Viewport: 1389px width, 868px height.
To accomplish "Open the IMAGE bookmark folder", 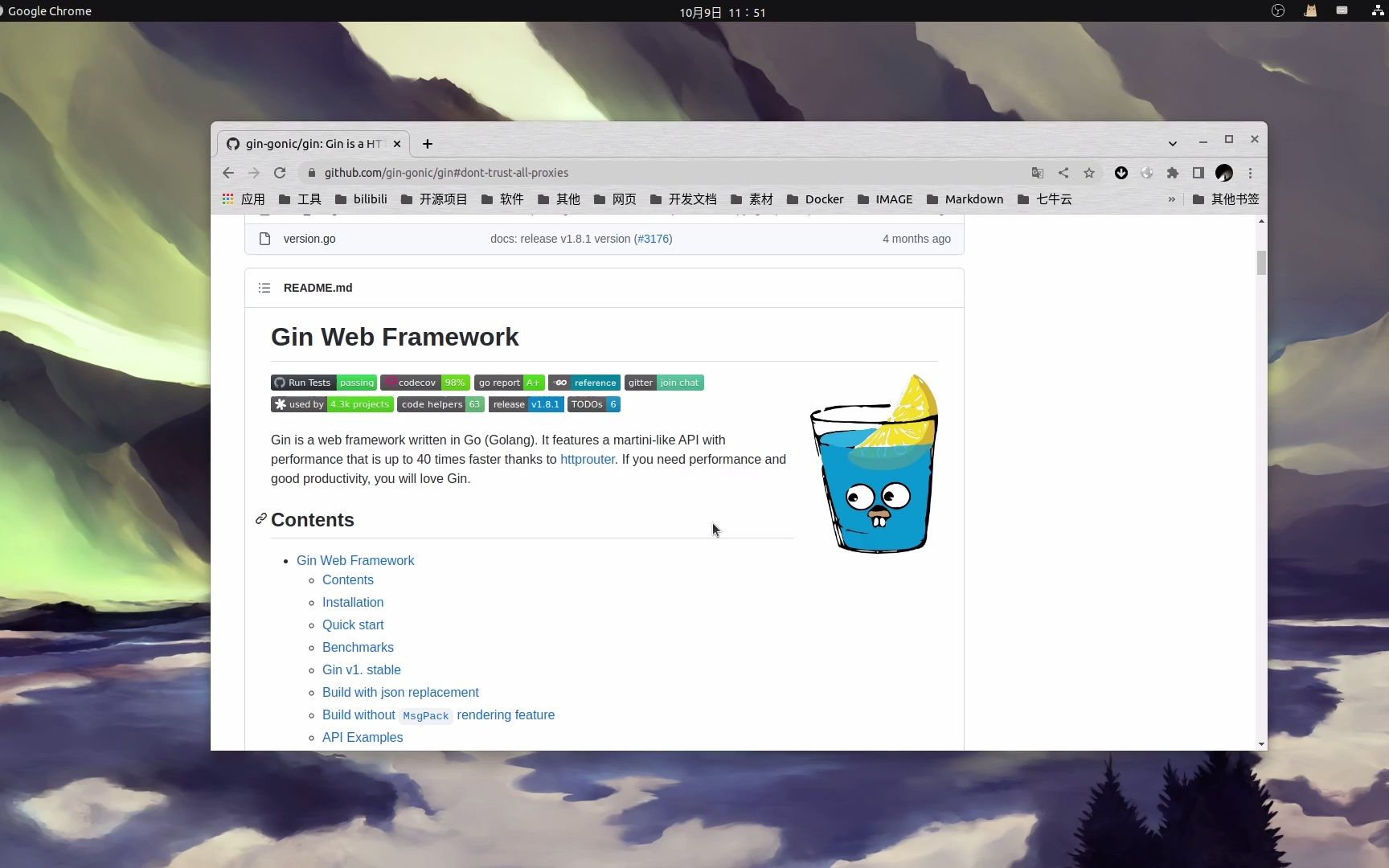I will [x=885, y=199].
